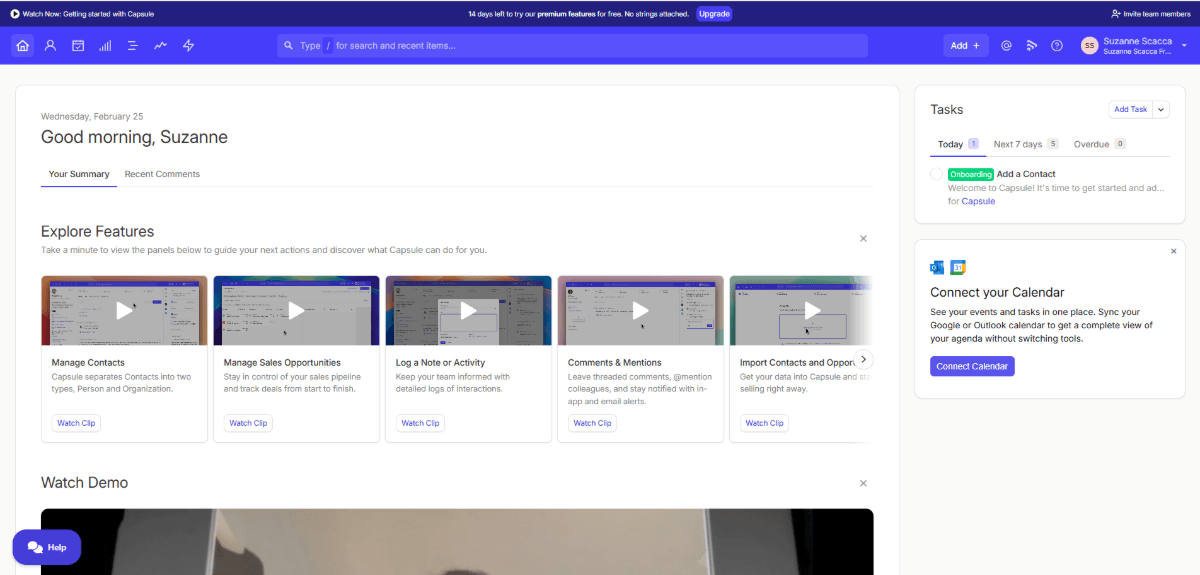Go to the Home dashboard icon
The image size is (1200, 575).
pyautogui.click(x=23, y=45)
